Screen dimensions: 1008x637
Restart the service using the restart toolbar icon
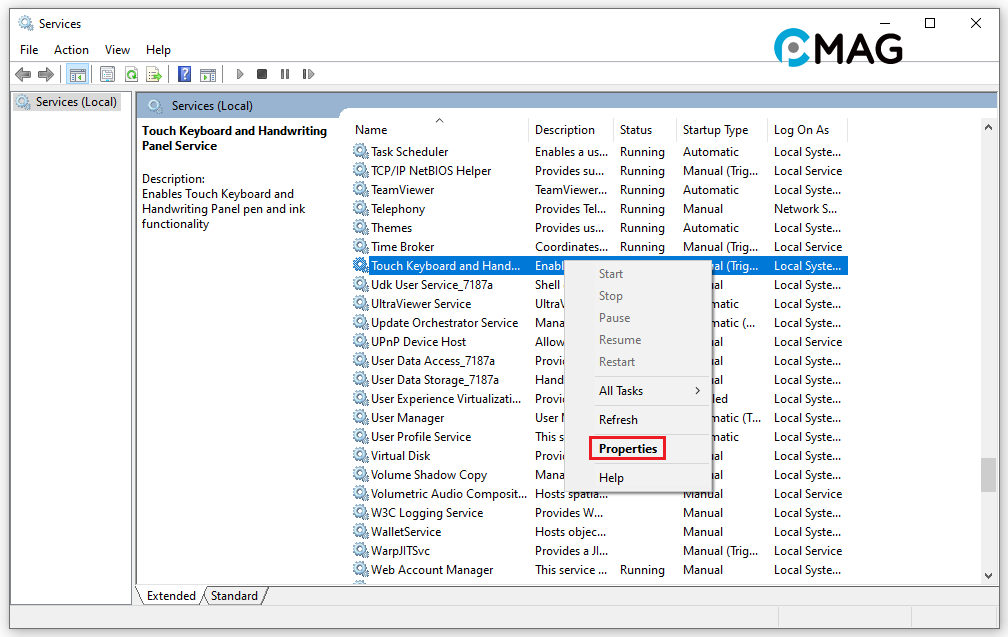click(307, 73)
